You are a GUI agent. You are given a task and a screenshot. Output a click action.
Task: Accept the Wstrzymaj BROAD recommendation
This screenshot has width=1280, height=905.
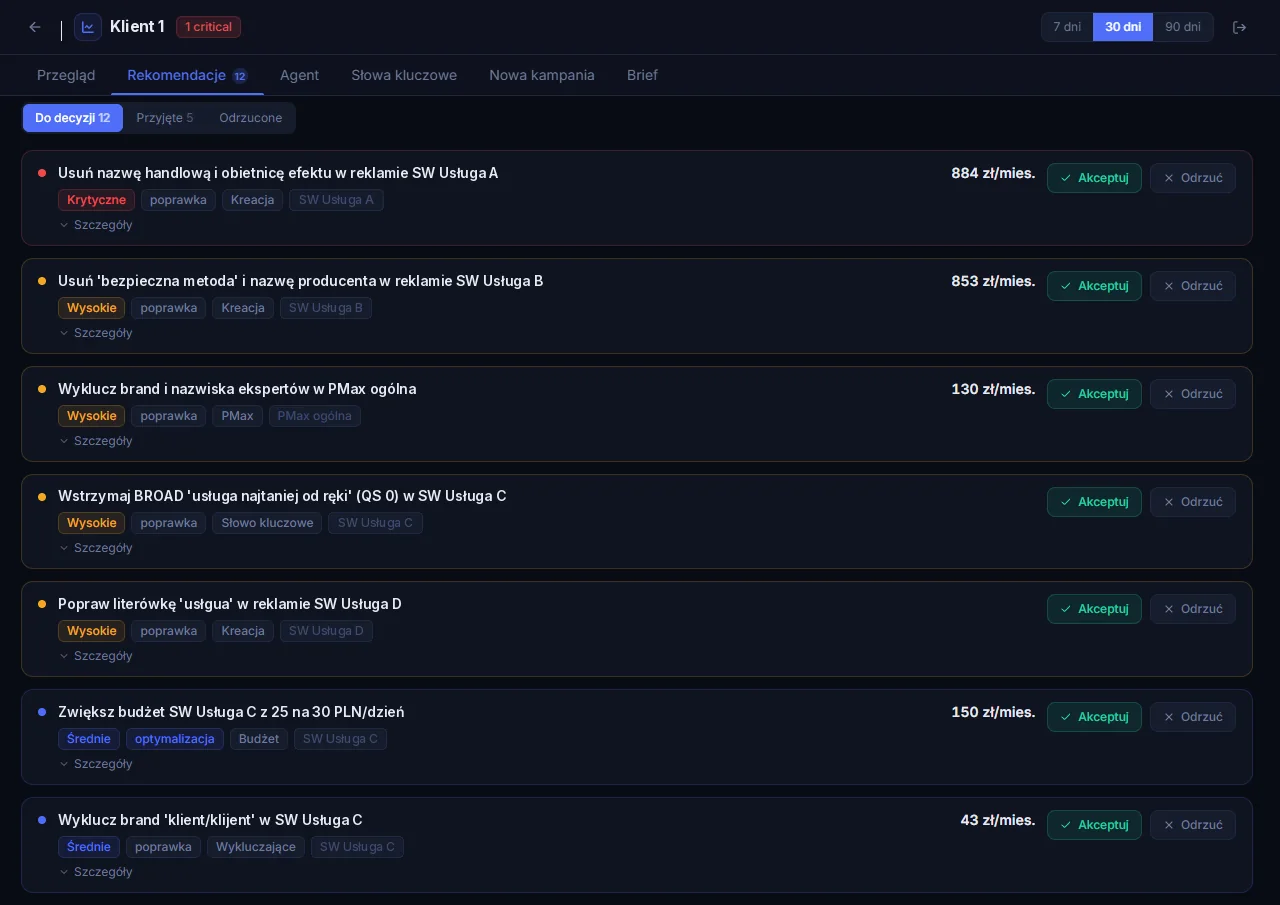click(1094, 502)
